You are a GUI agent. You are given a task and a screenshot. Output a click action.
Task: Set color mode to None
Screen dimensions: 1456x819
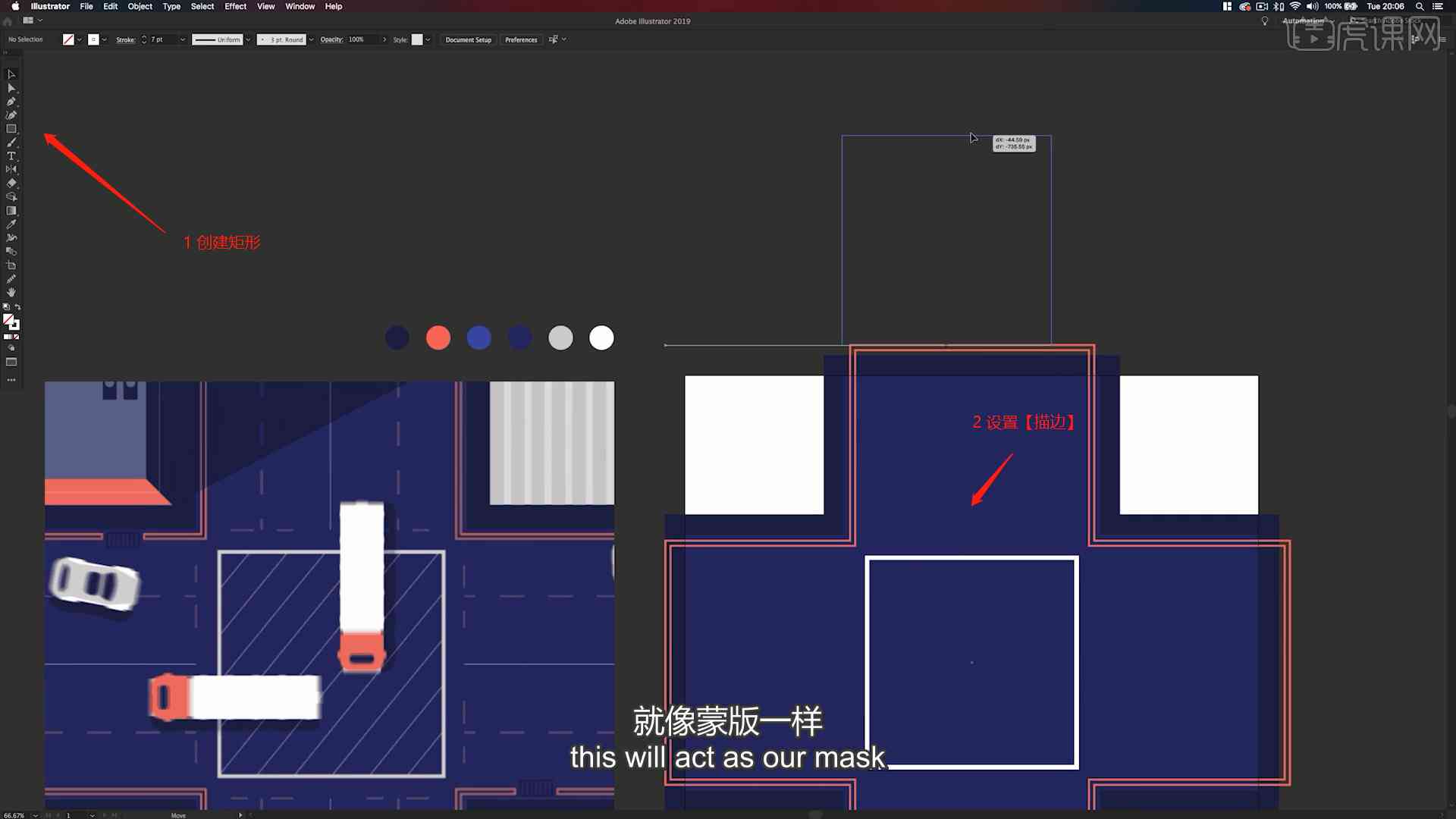(x=17, y=337)
